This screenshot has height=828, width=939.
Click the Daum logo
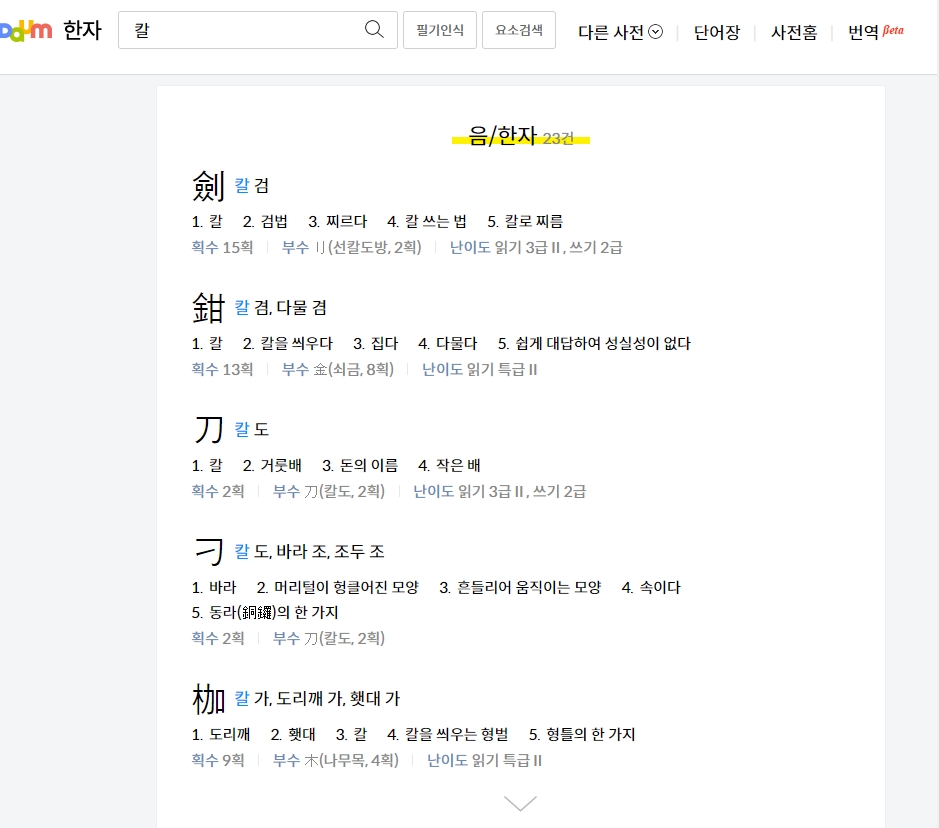tap(26, 30)
